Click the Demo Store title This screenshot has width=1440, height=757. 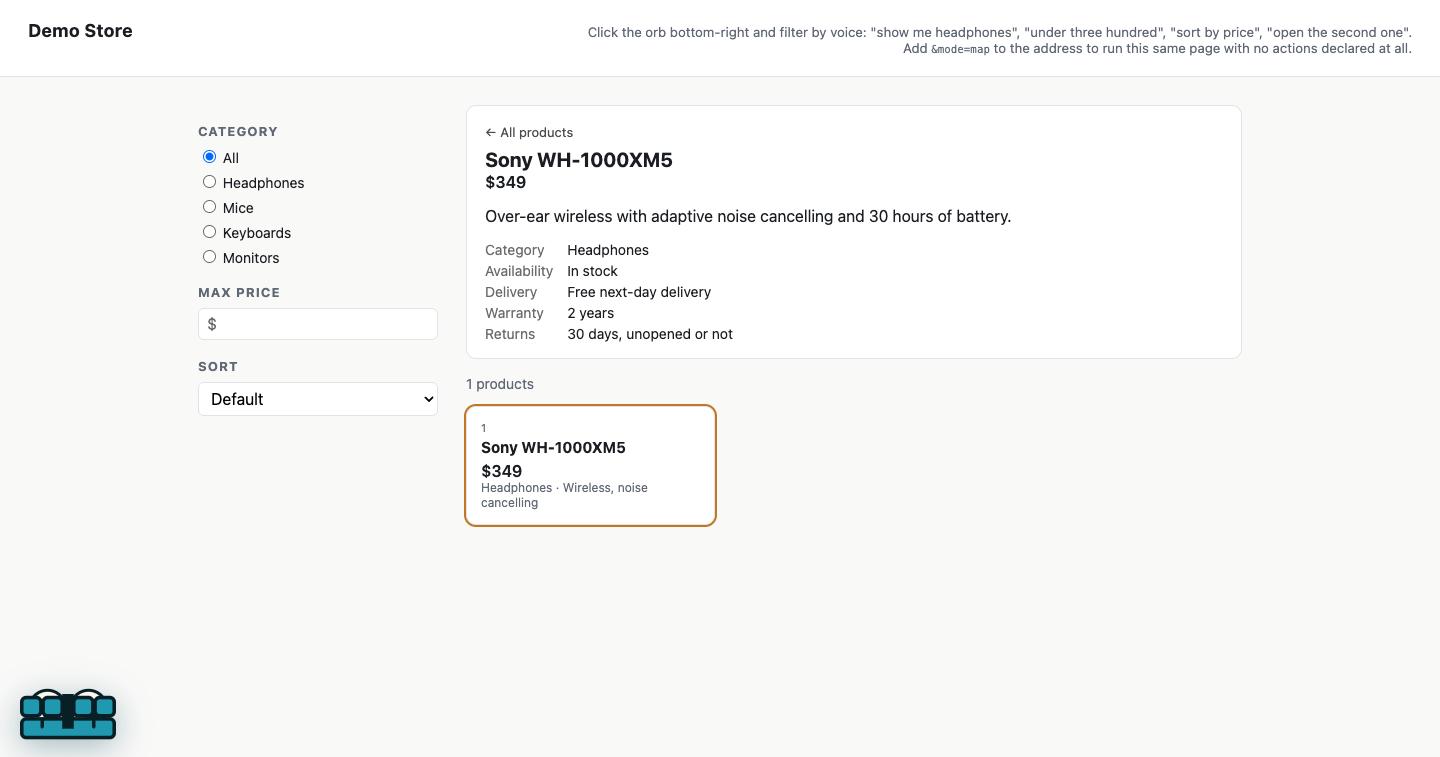coord(80,31)
